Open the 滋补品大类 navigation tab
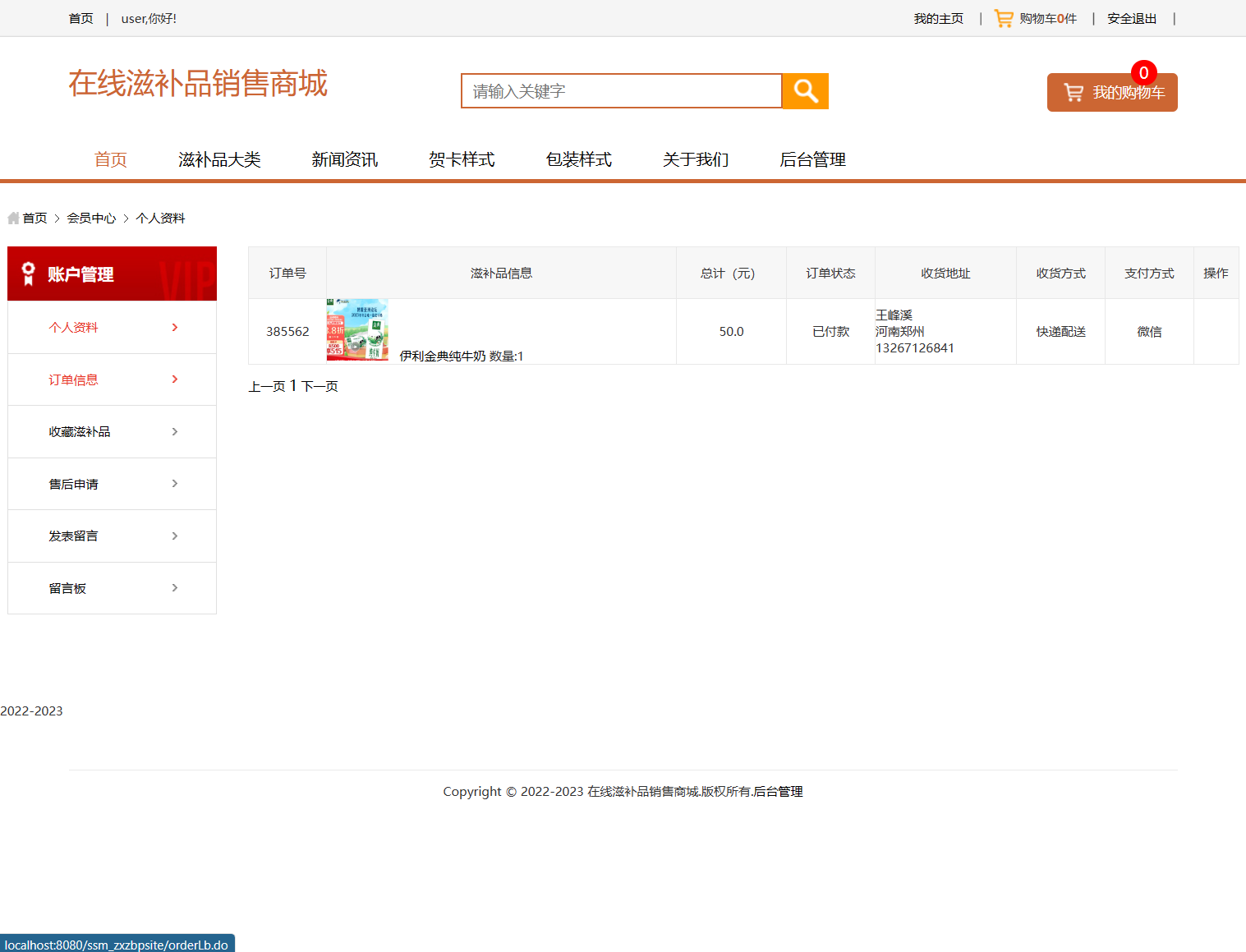Screen dimensions: 1246x952 (219, 159)
